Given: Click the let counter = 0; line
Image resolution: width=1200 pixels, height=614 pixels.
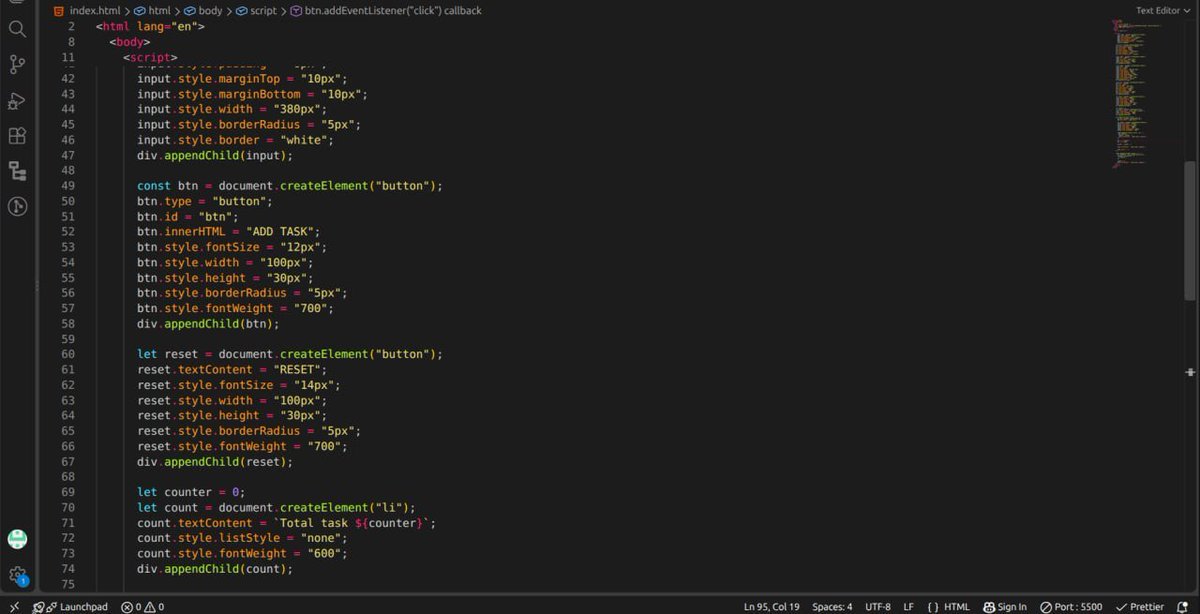Looking at the screenshot, I should coord(191,492).
